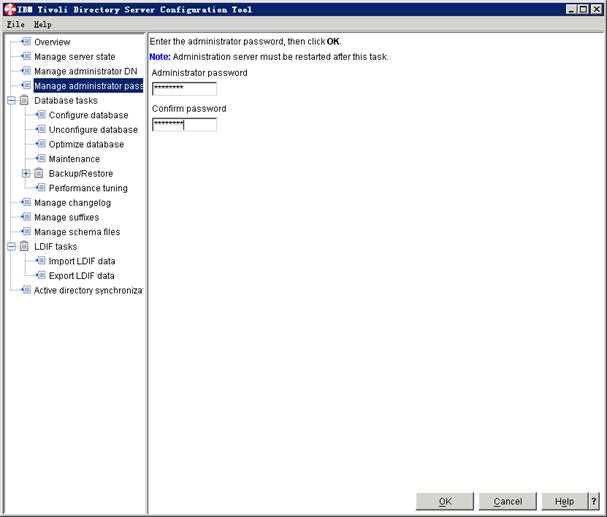Select Export LDIF data
Image resolution: width=607 pixels, height=517 pixels.
click(x=81, y=276)
